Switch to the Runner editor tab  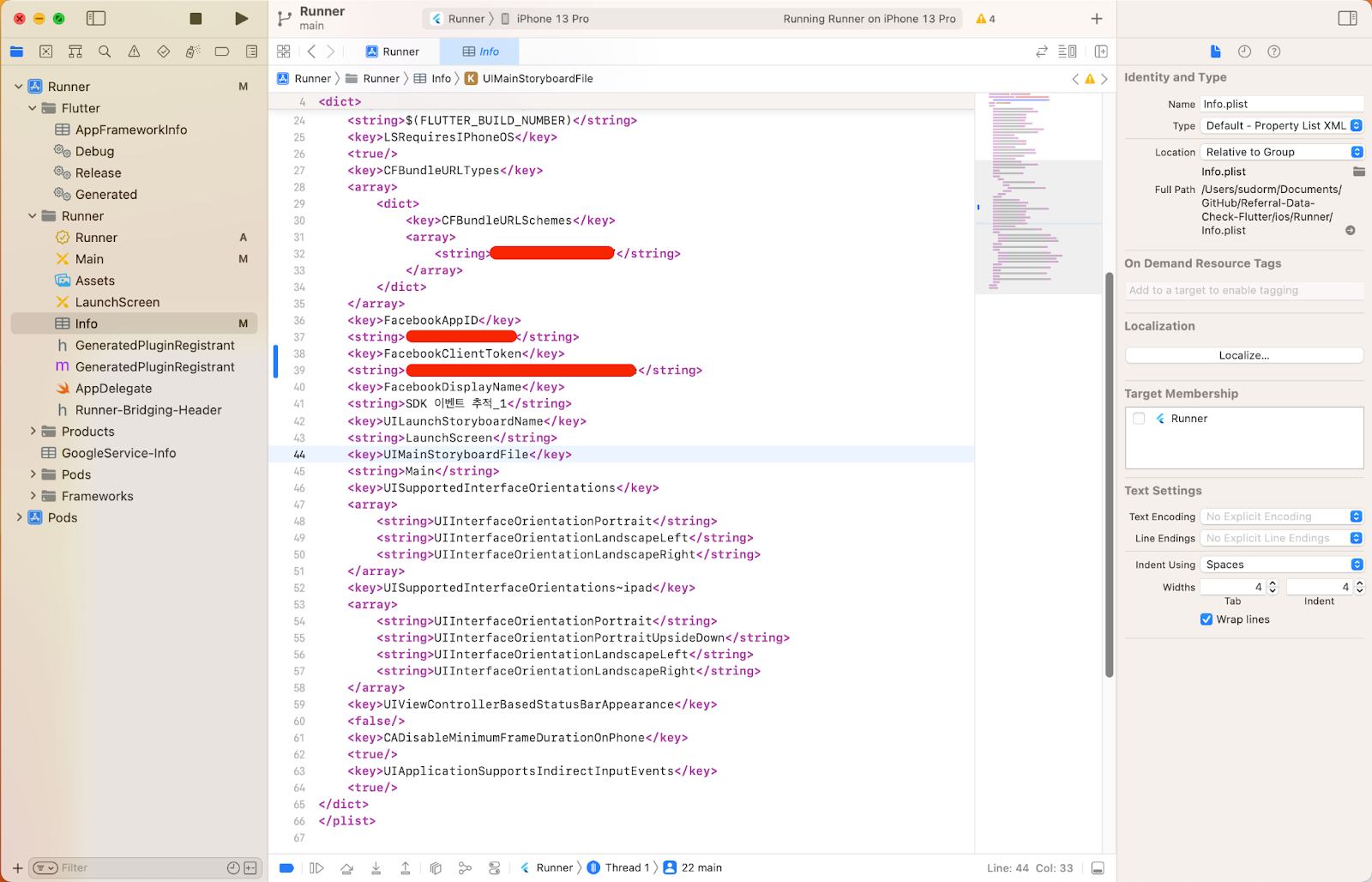(x=394, y=51)
